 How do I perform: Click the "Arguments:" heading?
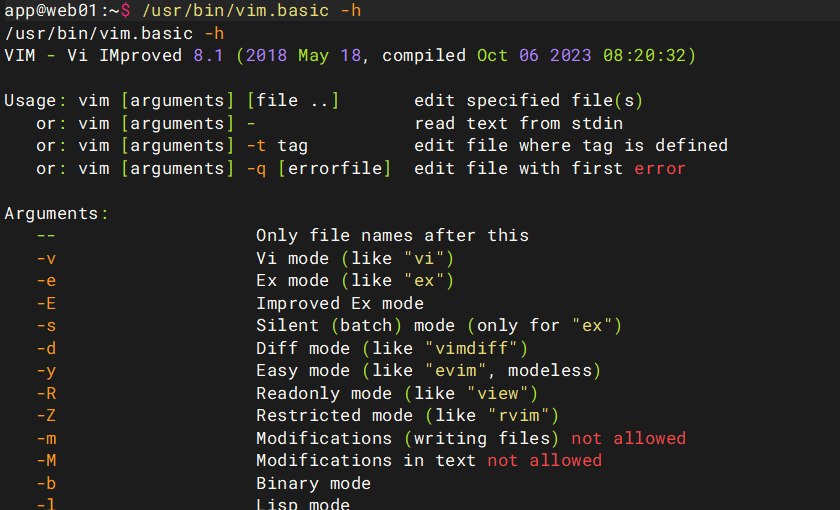point(56,214)
